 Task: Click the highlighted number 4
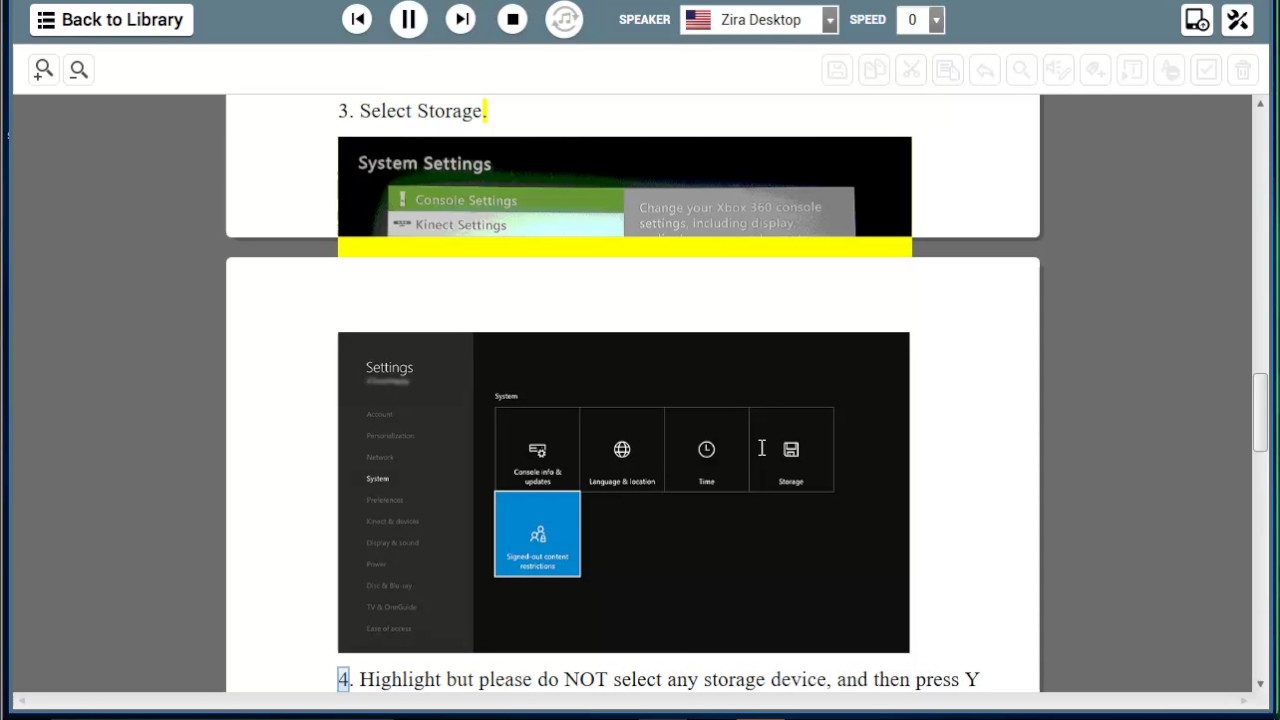343,680
